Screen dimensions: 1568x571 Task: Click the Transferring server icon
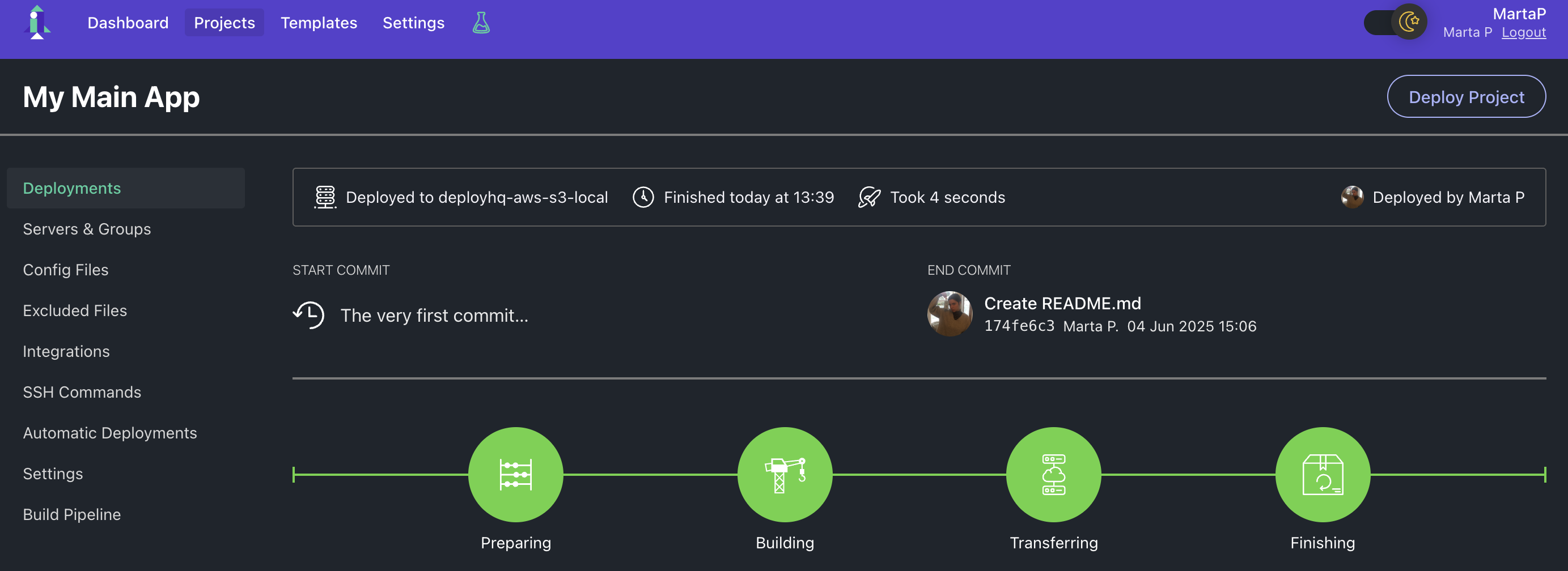[1054, 474]
